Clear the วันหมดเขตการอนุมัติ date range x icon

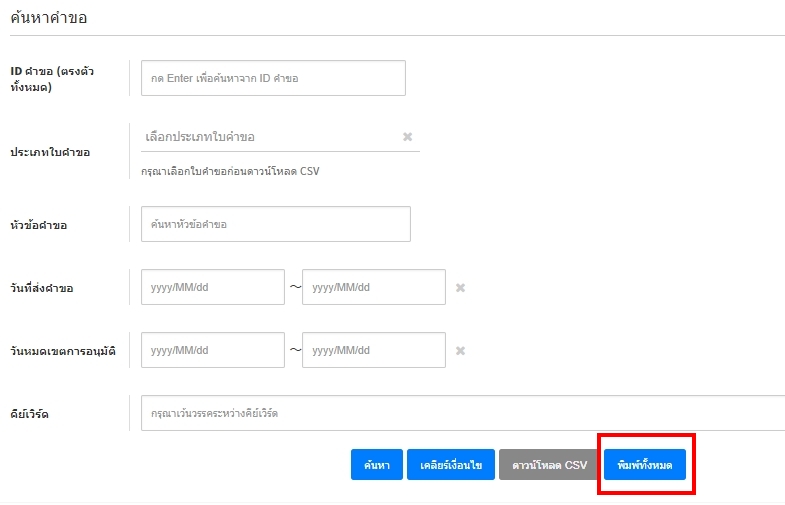click(460, 351)
